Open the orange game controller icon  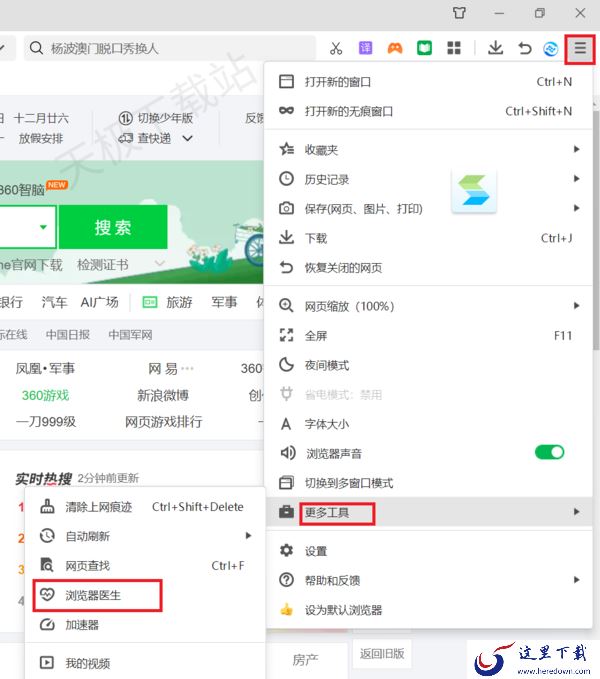(x=395, y=48)
